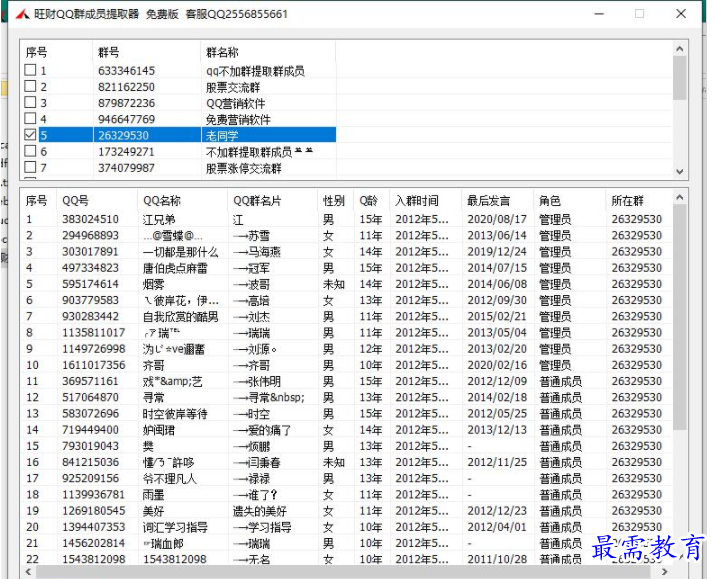This screenshot has width=713, height=579.
Task: Click the member table vertical scrollbar thumb
Action: point(680,317)
